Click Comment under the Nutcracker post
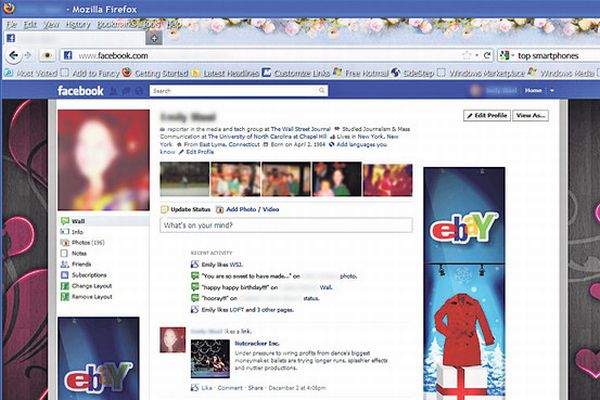Screen dimensions: 600x400 point(230,388)
